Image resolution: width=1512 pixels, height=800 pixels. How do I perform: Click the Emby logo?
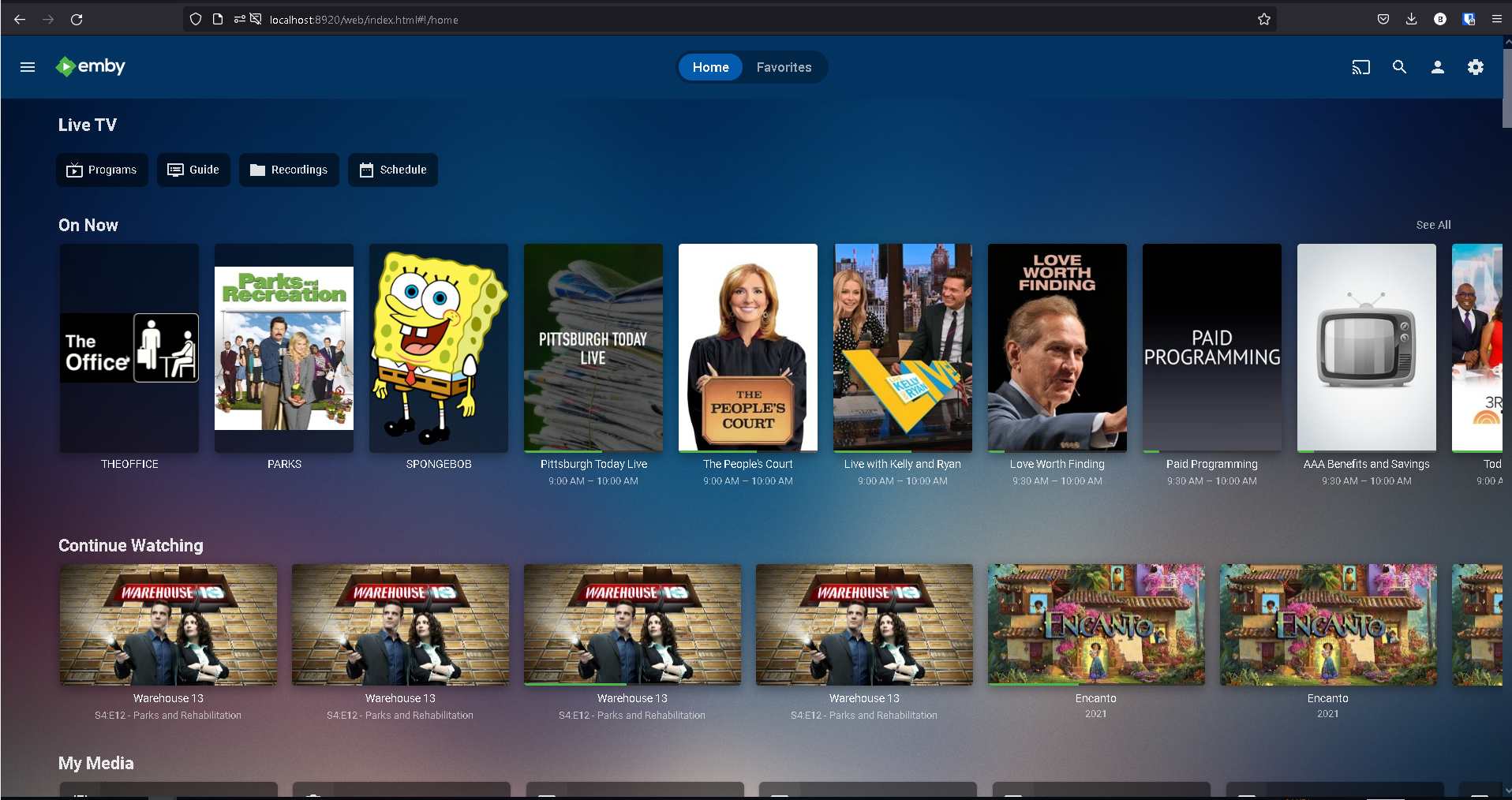pyautogui.click(x=90, y=67)
